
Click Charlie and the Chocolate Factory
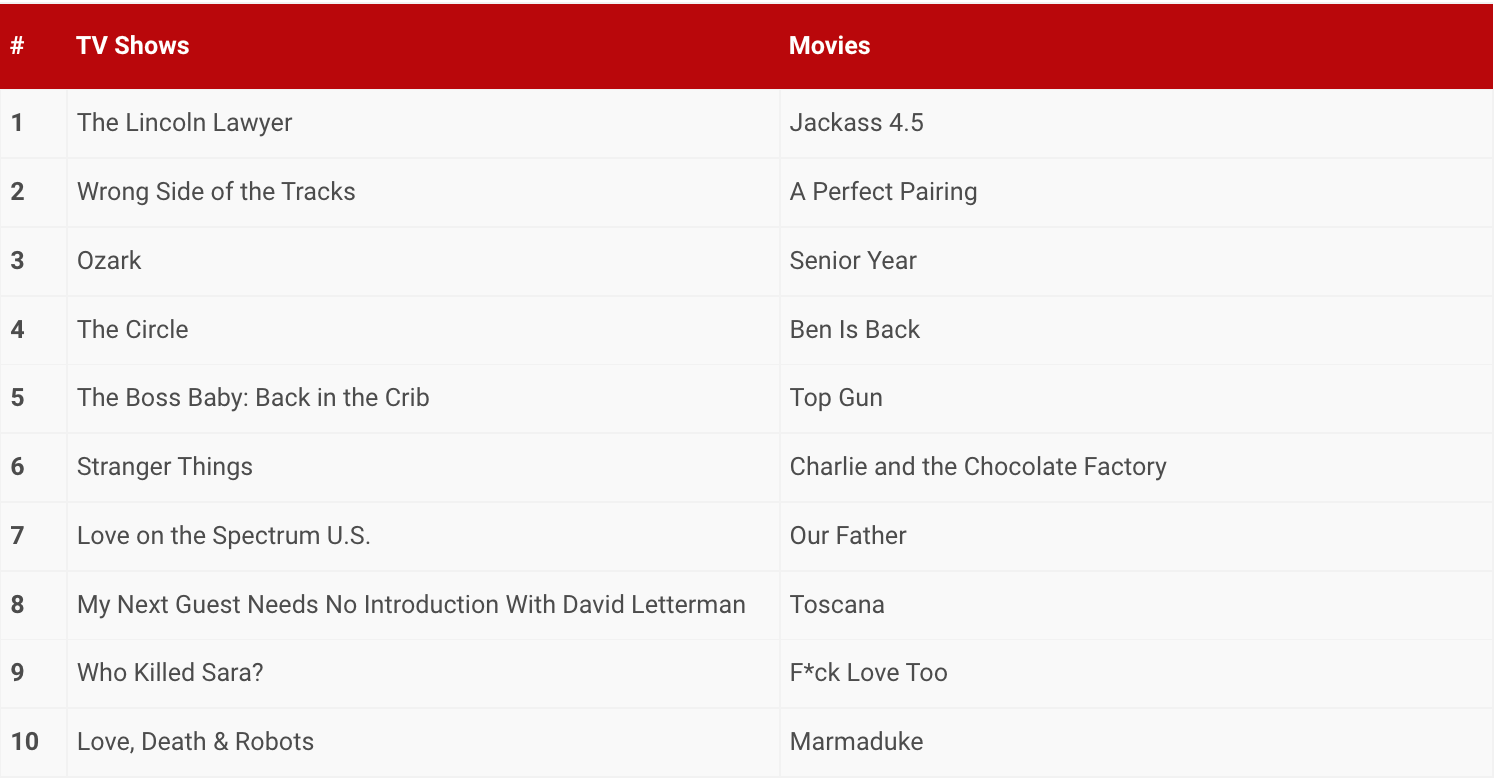pos(977,467)
